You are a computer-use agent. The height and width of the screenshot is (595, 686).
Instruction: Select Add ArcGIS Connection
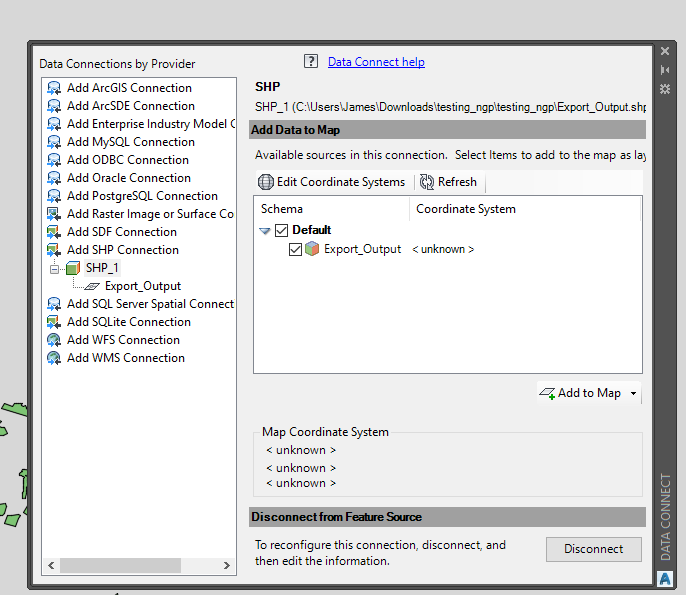pyautogui.click(x=129, y=88)
